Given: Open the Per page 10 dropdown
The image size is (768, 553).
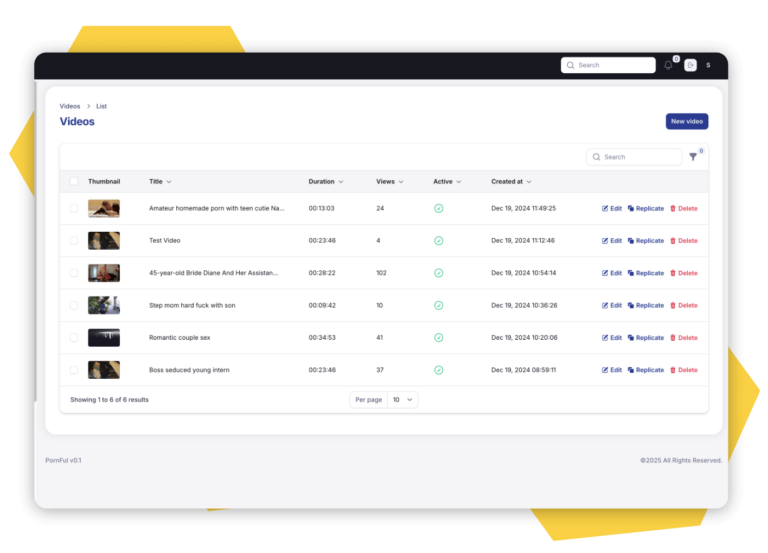Looking at the screenshot, I should point(403,400).
